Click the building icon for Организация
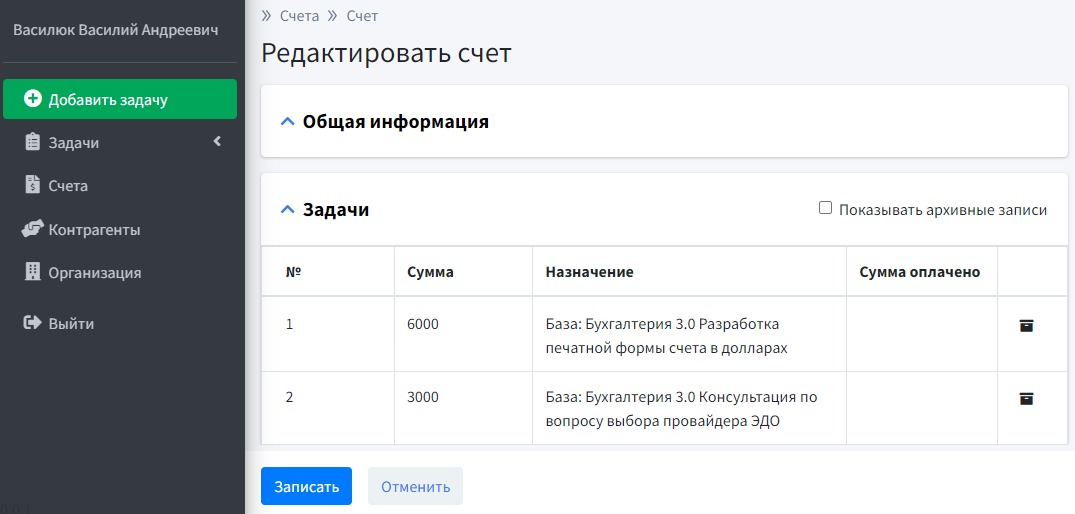Screen dimensions: 1075x514 [32, 272]
